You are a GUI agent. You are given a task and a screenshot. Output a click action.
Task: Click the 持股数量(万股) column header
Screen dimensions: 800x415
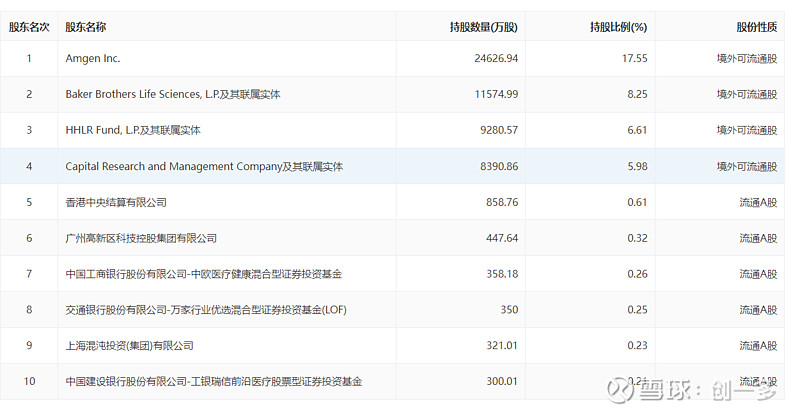483,27
